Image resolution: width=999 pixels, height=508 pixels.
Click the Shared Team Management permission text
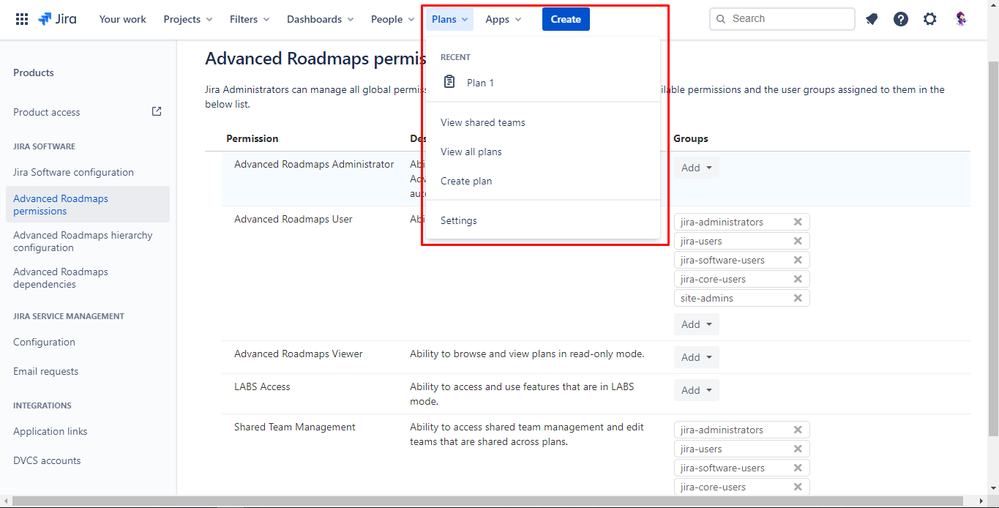(294, 427)
